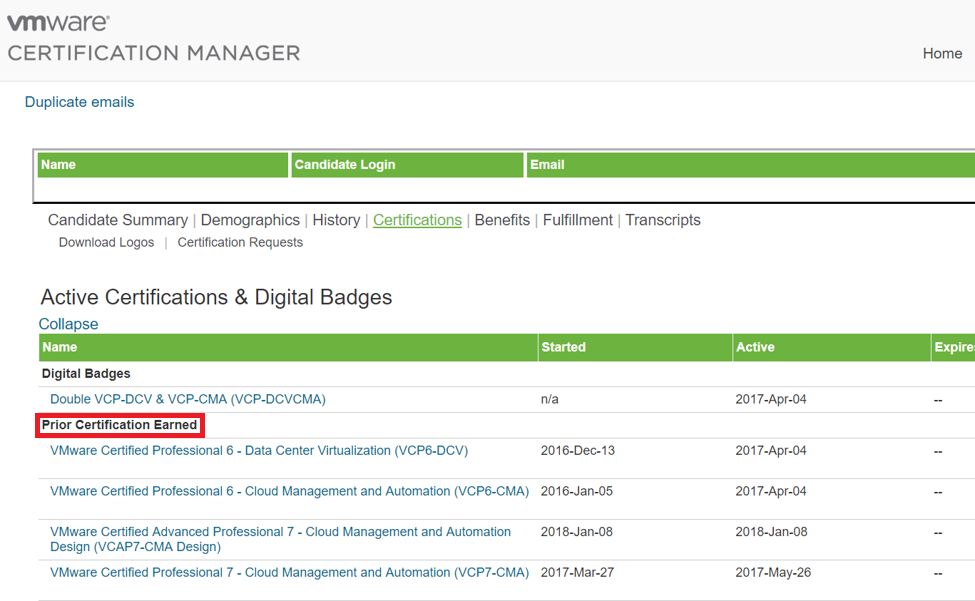Click the Candidate Login column header
Screen dimensions: 975x601
pyautogui.click(x=345, y=165)
